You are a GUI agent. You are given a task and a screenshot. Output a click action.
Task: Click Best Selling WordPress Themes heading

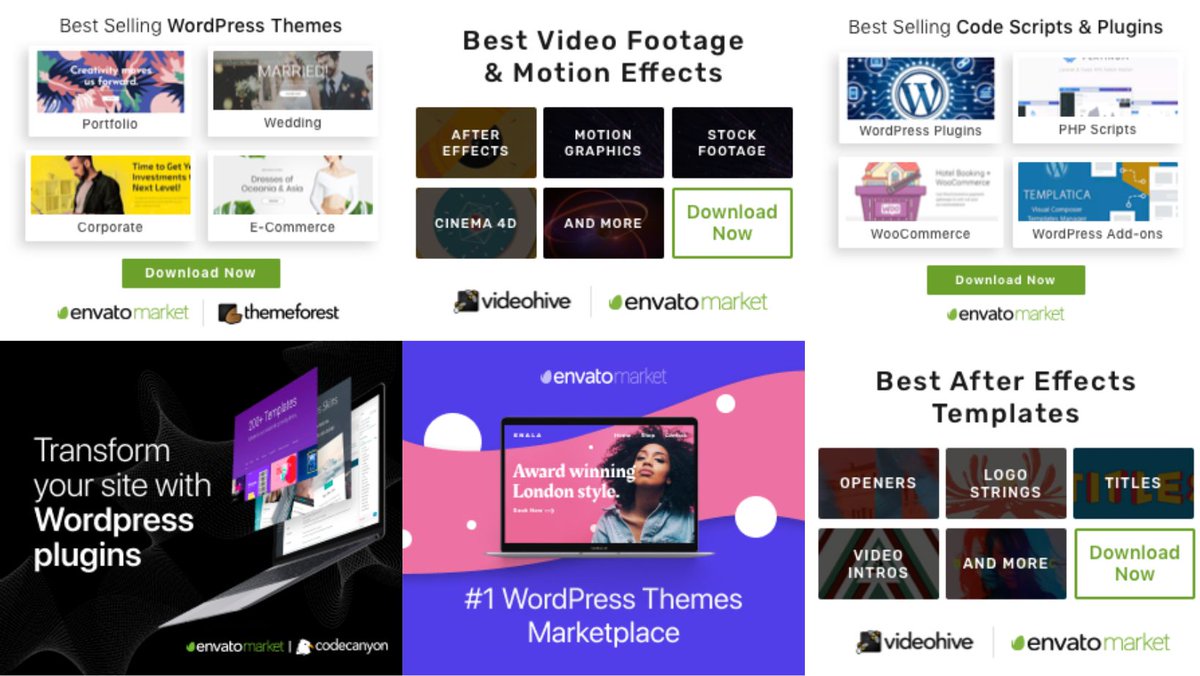coord(200,26)
